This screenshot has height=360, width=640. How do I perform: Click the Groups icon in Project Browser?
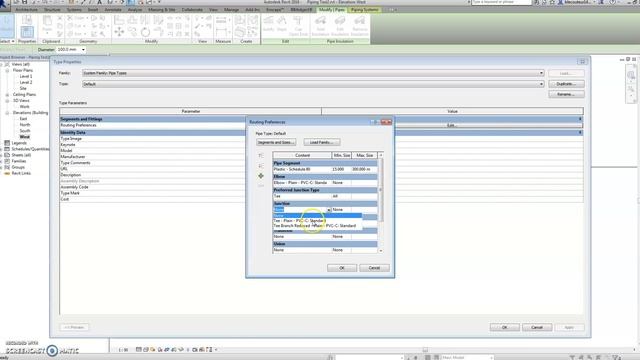7,167
